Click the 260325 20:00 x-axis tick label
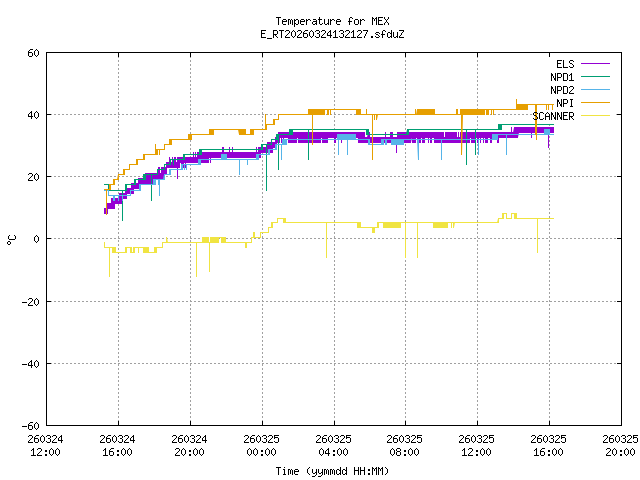 point(620,445)
